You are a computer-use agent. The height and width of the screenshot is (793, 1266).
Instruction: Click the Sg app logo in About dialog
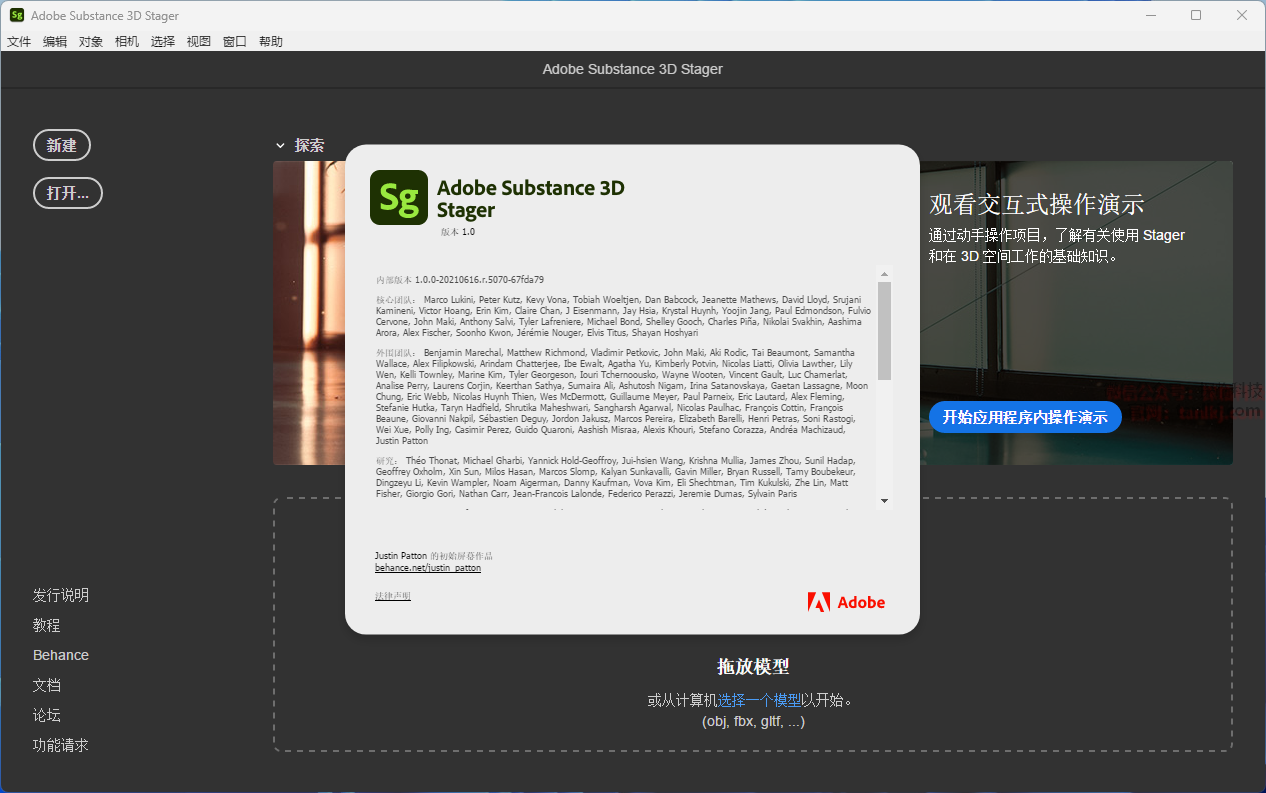click(x=398, y=197)
